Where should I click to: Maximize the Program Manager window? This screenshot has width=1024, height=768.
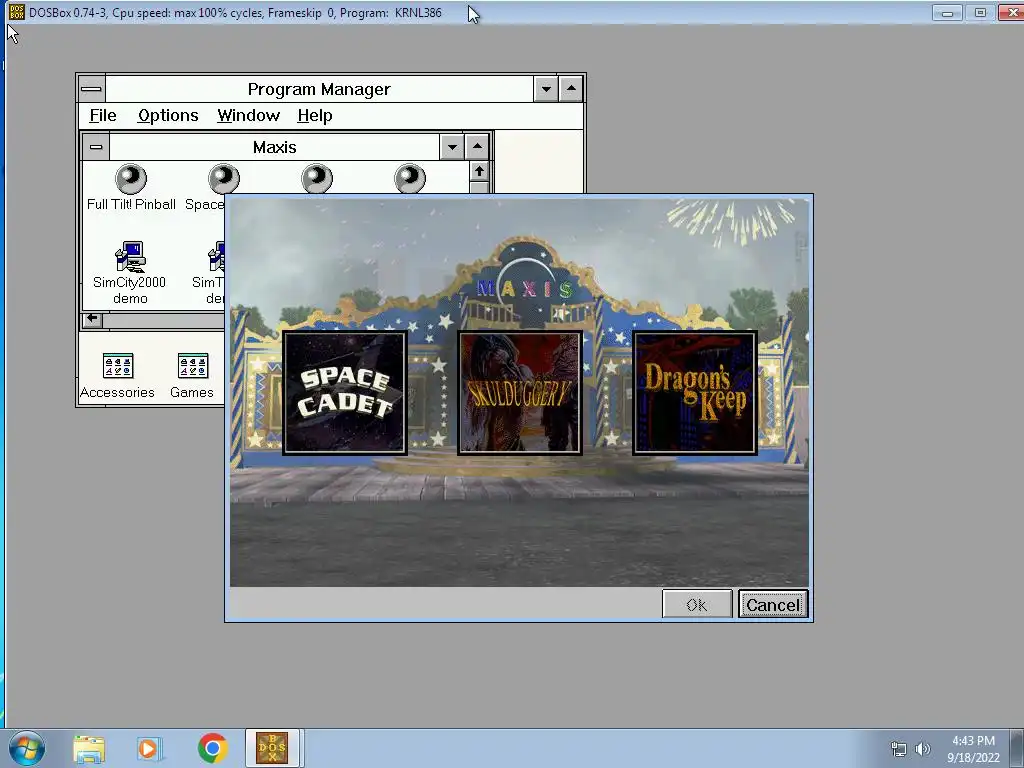tap(571, 89)
